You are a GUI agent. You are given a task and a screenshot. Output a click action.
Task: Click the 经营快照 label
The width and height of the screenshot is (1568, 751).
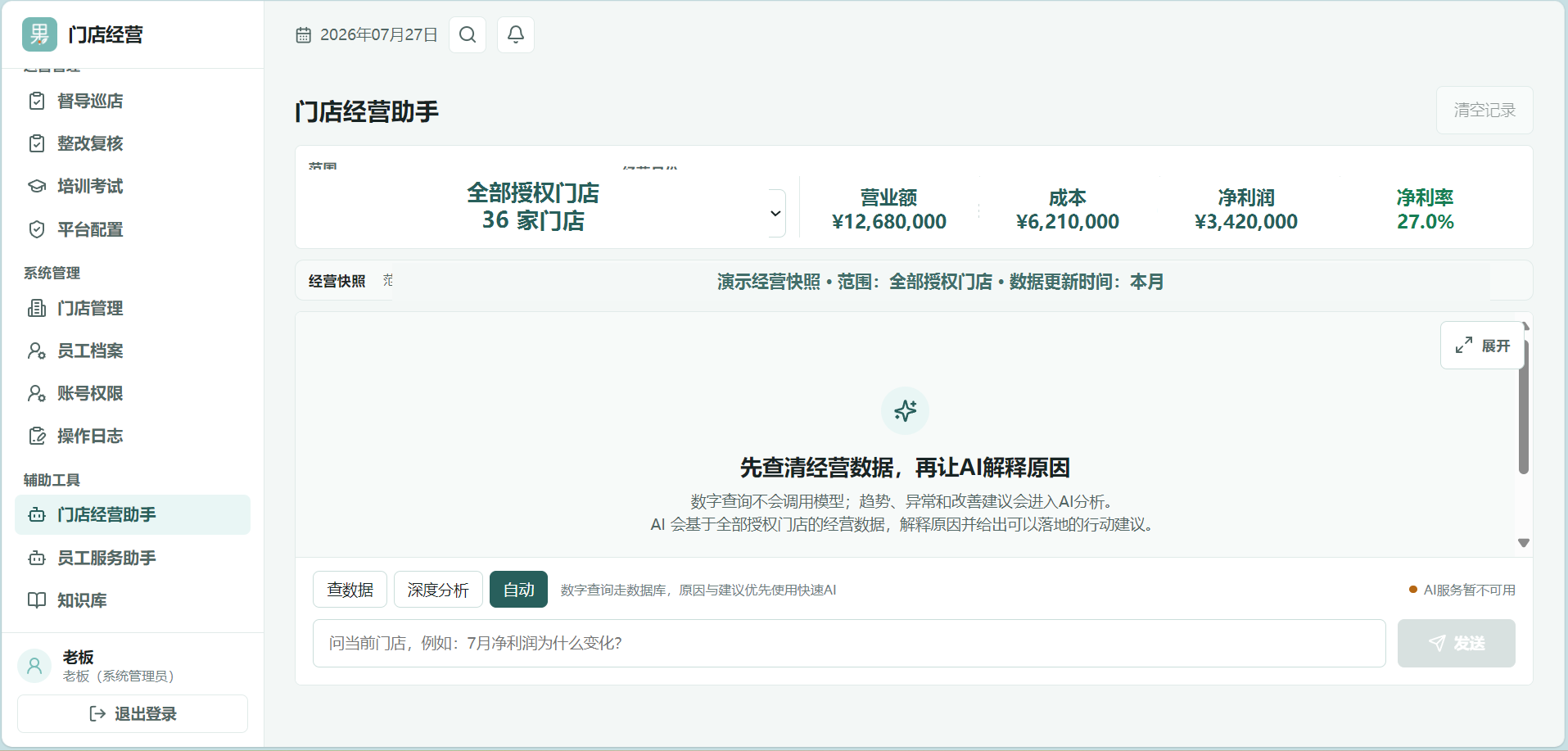pyautogui.click(x=337, y=282)
